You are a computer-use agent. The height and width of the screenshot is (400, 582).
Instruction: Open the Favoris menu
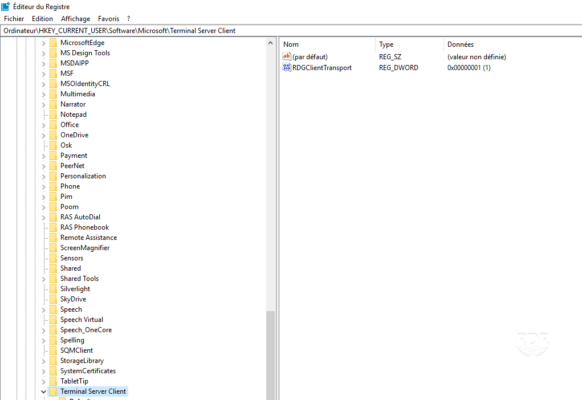pos(108,19)
